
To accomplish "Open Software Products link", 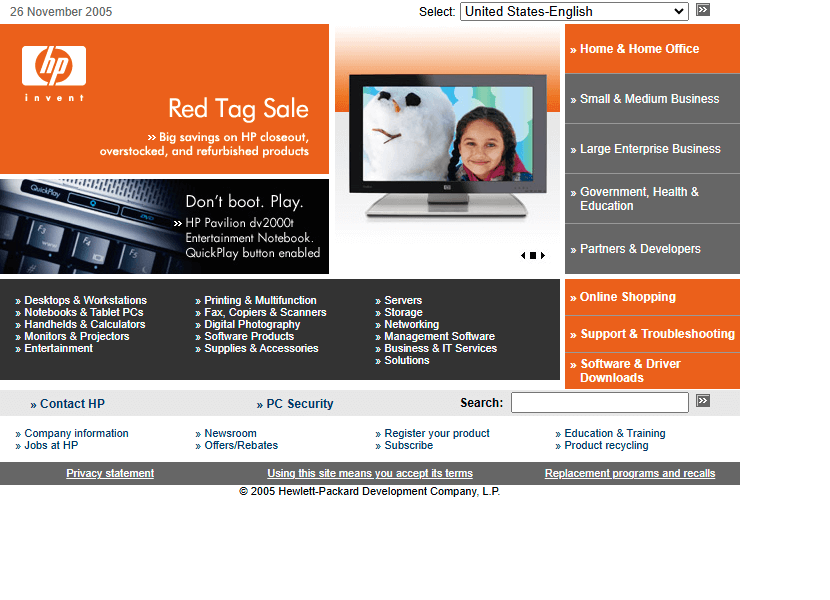I will tap(249, 336).
